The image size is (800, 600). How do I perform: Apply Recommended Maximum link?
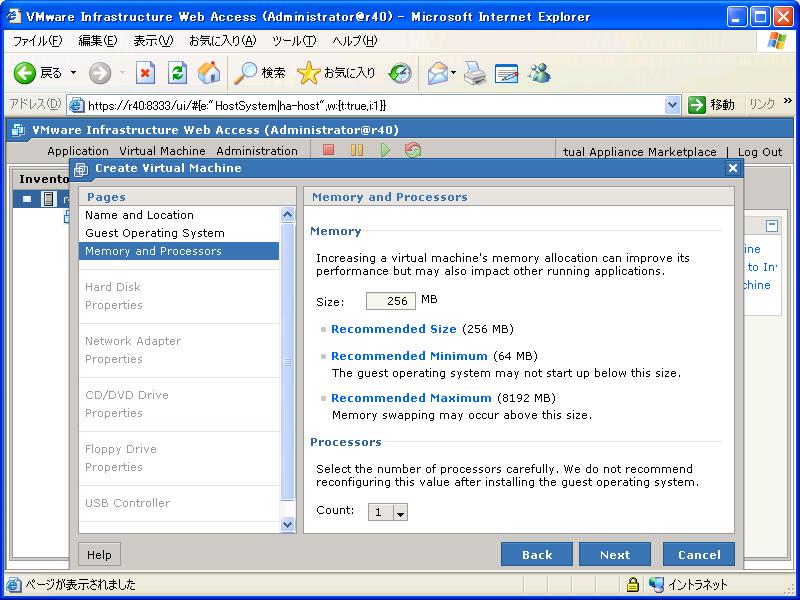(411, 398)
